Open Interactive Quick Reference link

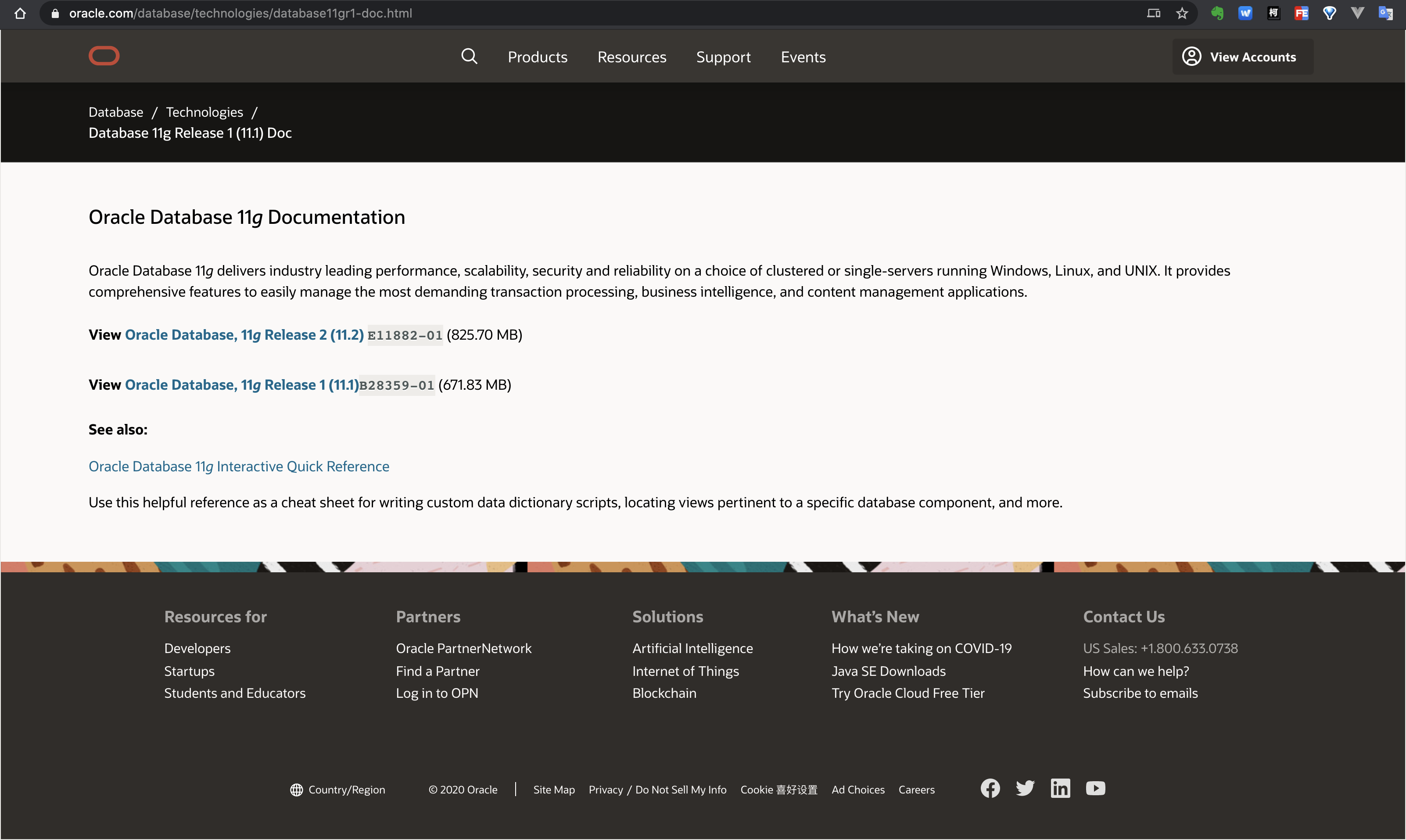coord(239,467)
